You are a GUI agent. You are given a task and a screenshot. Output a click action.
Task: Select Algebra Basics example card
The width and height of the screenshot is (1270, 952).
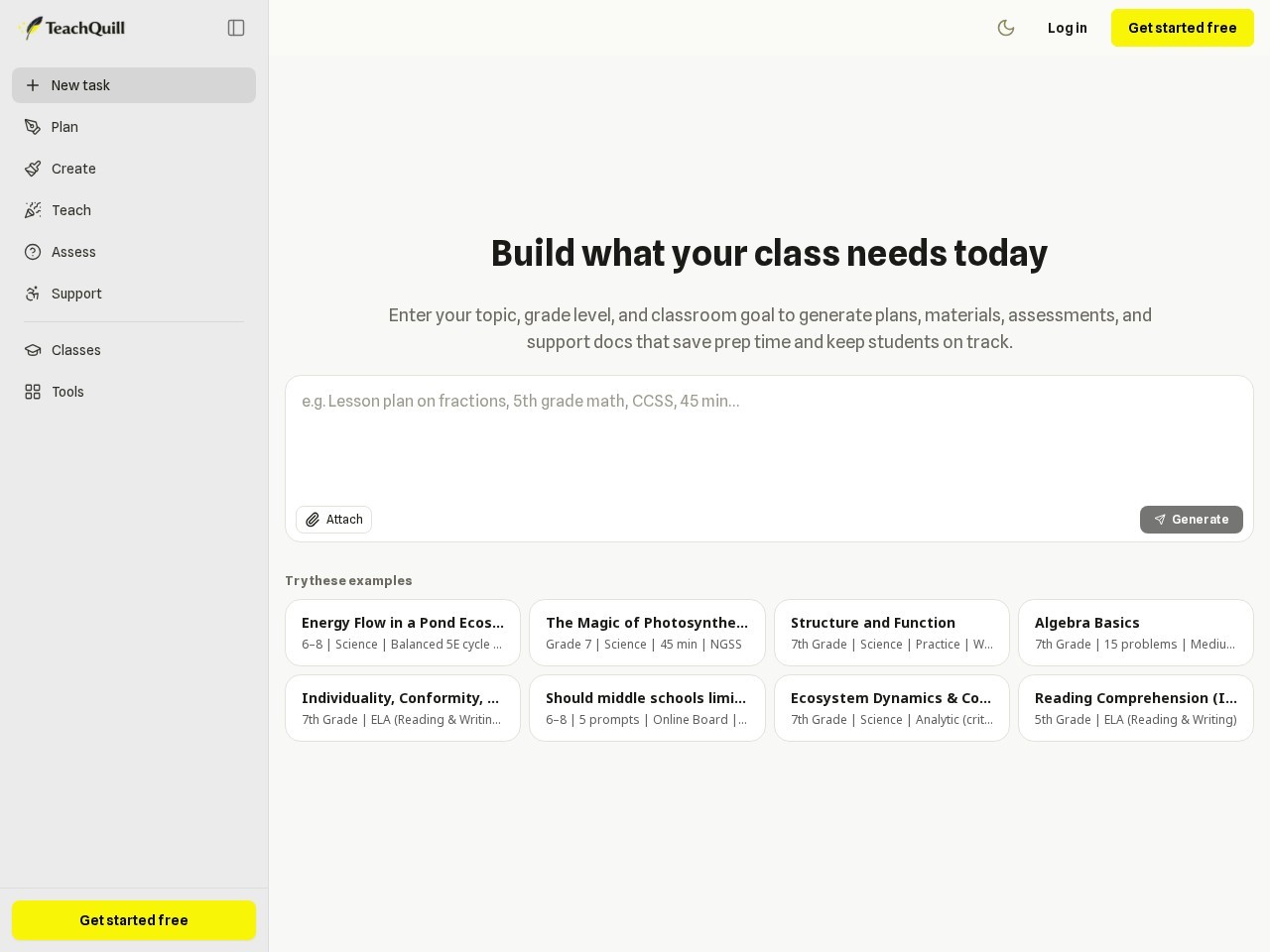click(x=1136, y=633)
